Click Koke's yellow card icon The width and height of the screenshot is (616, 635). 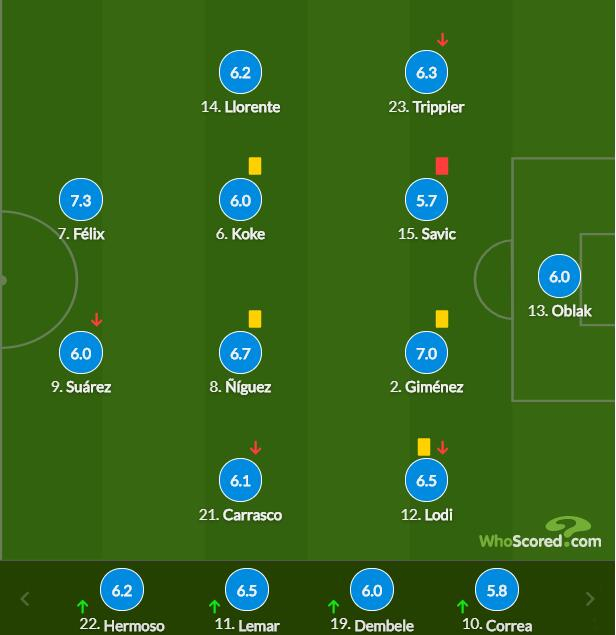tap(255, 166)
